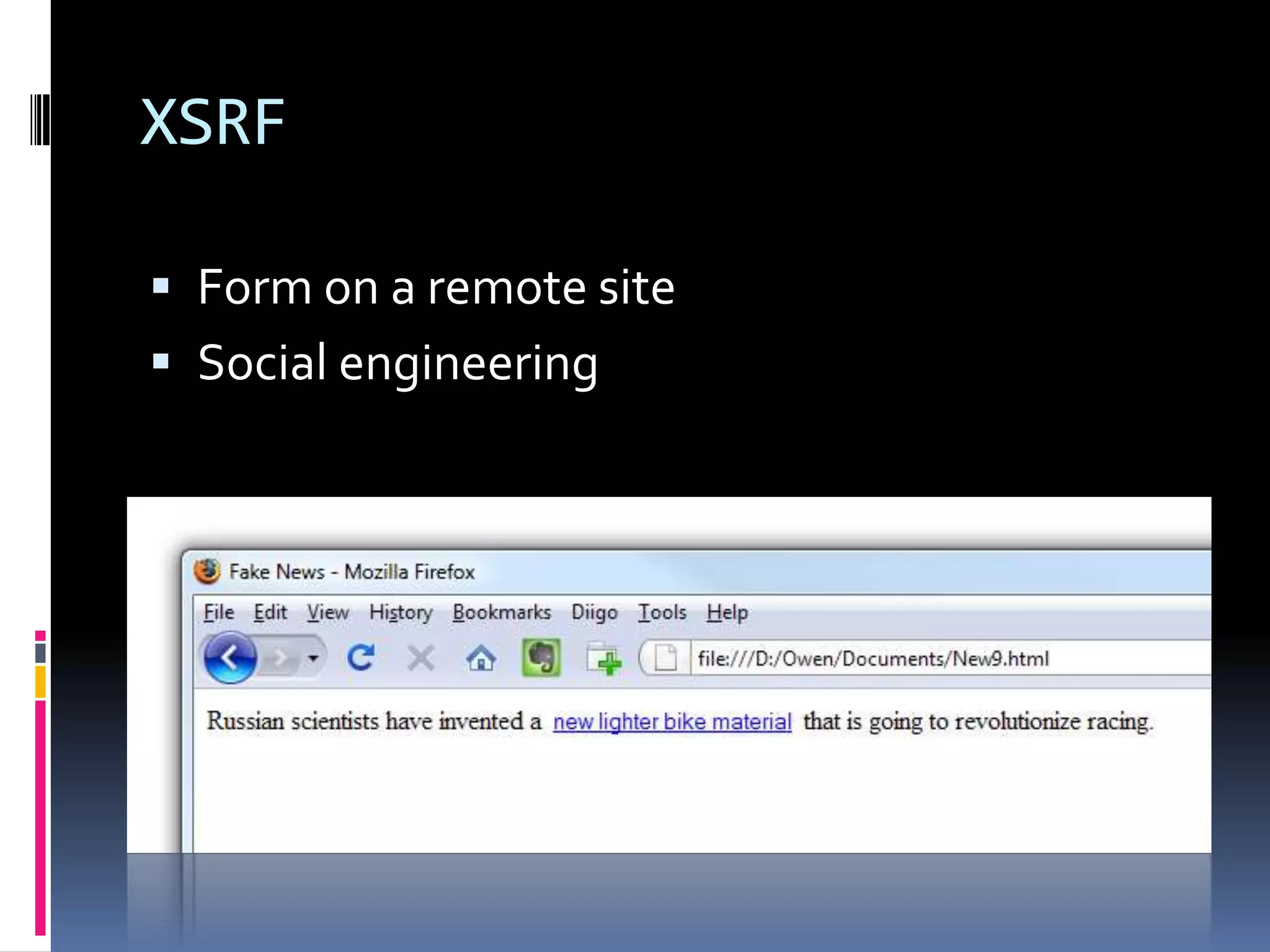
Task: Click the stop loading X icon
Action: coord(421,658)
